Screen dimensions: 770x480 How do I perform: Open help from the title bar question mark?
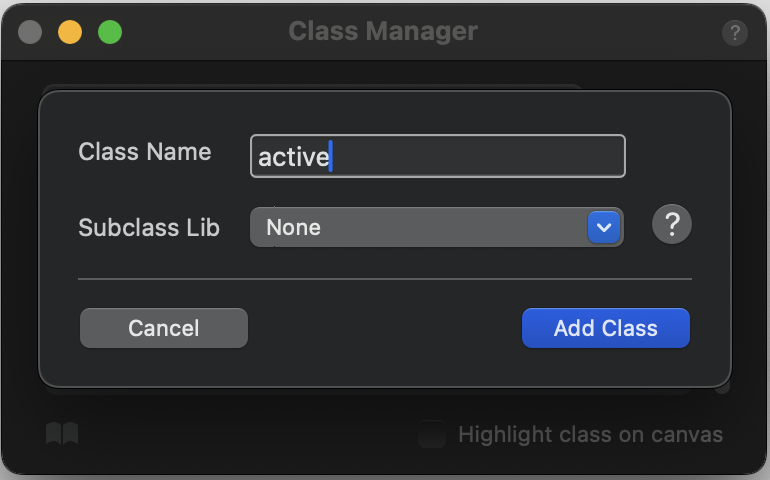(734, 32)
